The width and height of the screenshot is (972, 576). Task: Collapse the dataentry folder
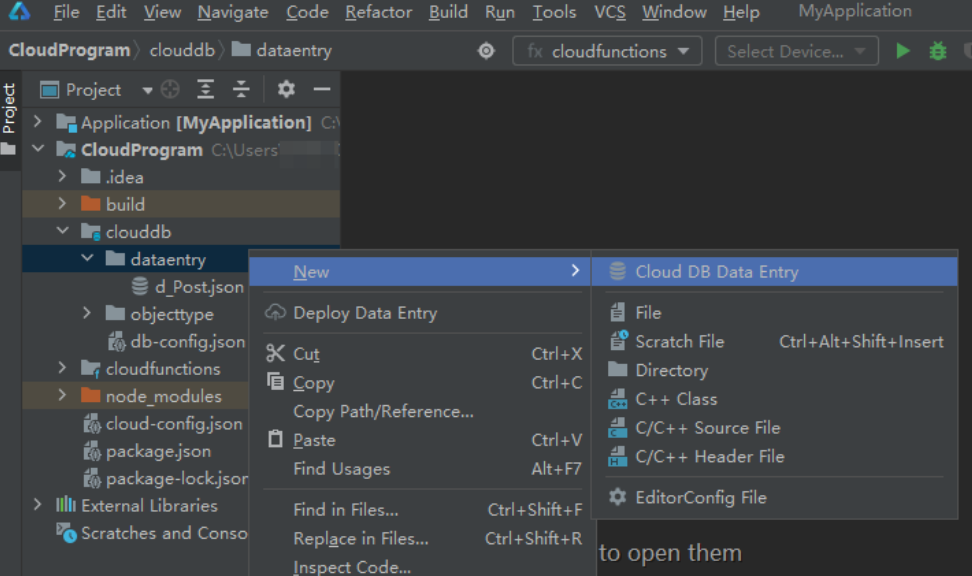click(87, 257)
